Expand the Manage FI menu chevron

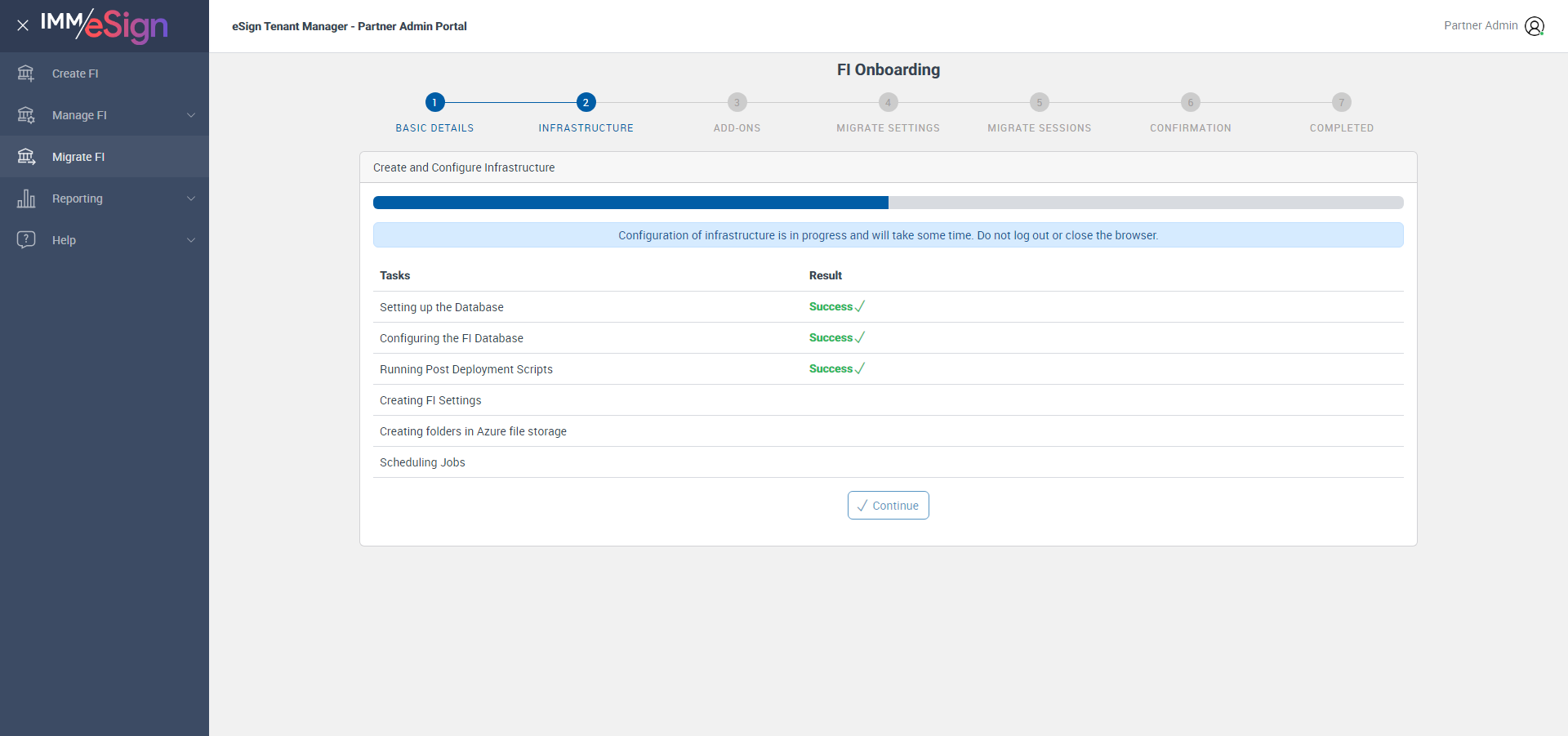tap(191, 115)
